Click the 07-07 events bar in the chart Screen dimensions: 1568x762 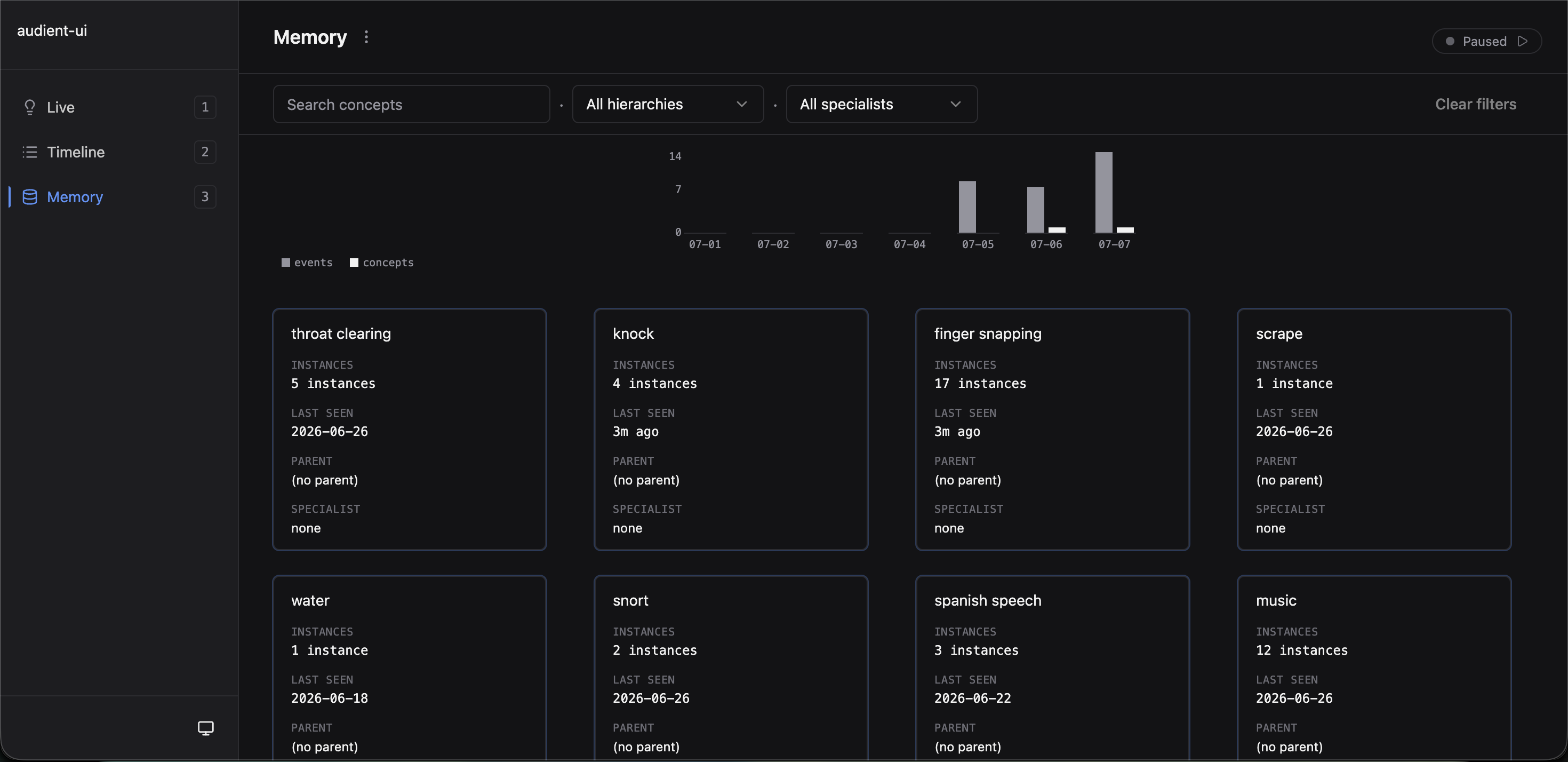(1103, 193)
